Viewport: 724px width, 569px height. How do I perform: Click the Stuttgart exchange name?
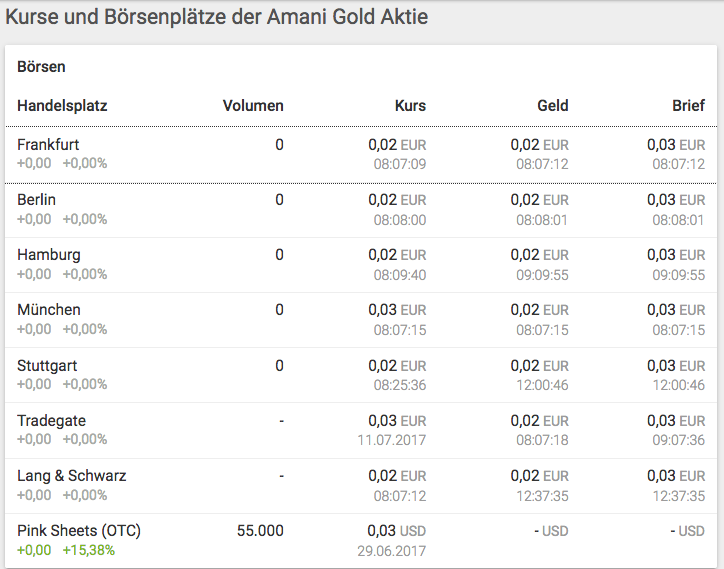pos(47,366)
